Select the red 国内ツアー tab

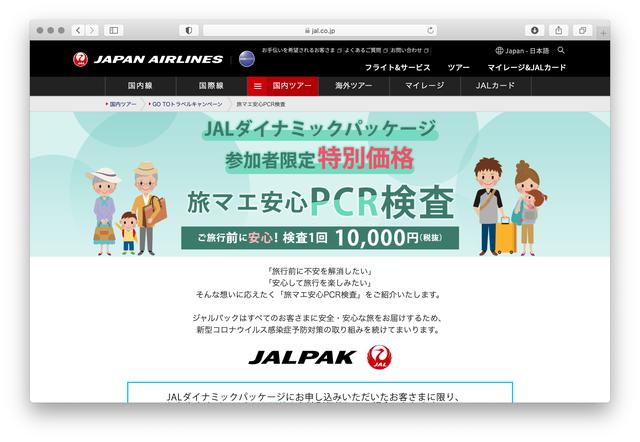pyautogui.click(x=292, y=86)
